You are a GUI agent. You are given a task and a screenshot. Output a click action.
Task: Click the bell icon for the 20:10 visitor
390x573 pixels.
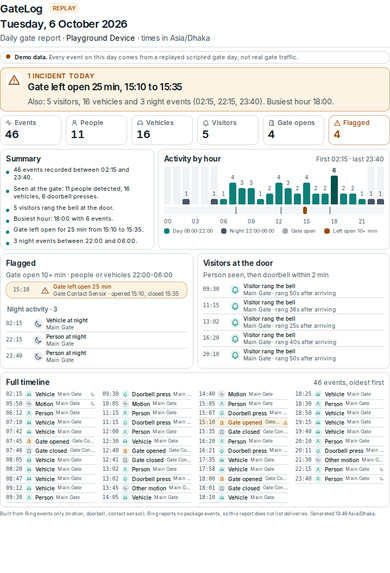point(235,355)
